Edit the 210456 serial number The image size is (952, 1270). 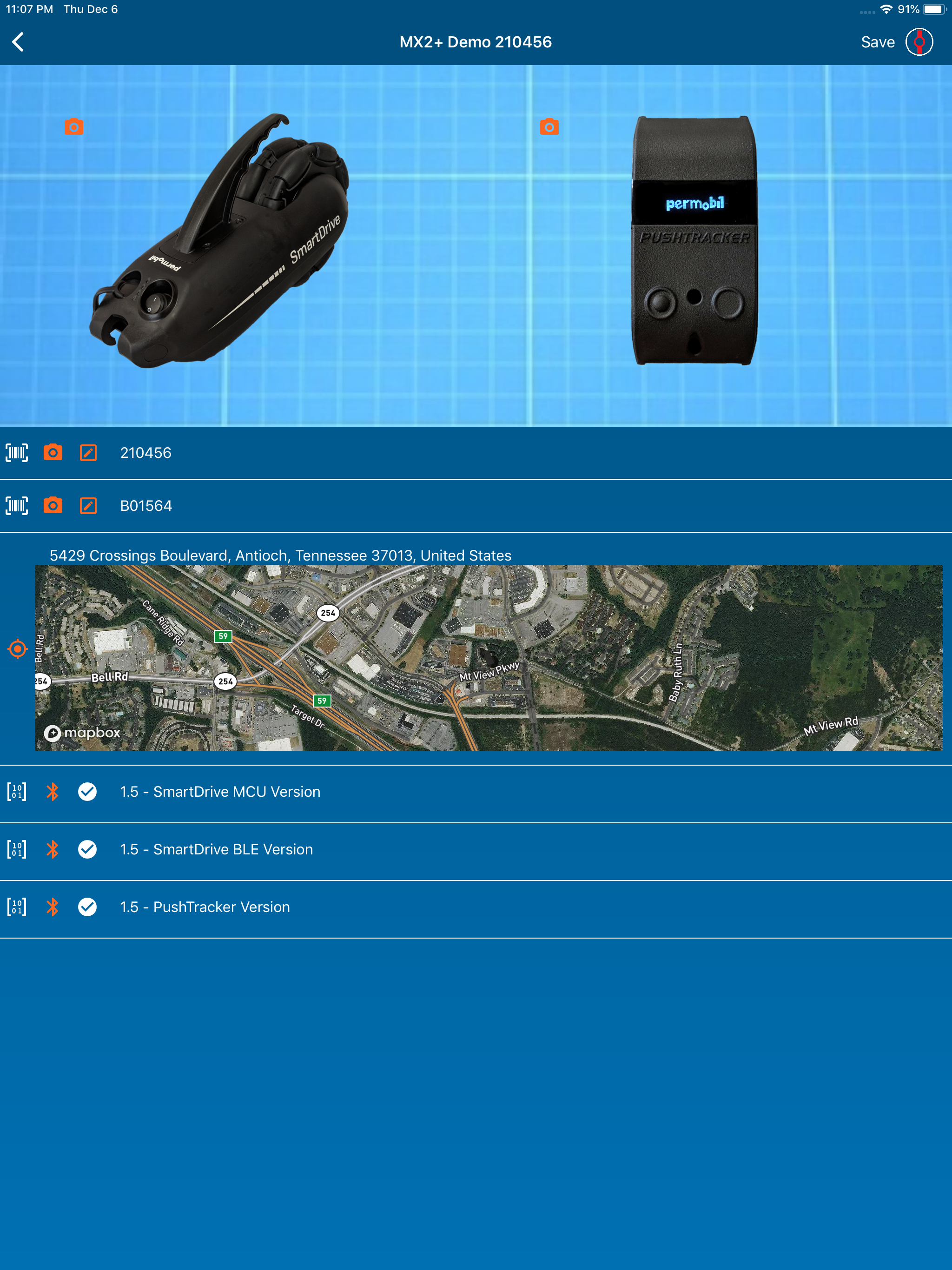coord(88,452)
